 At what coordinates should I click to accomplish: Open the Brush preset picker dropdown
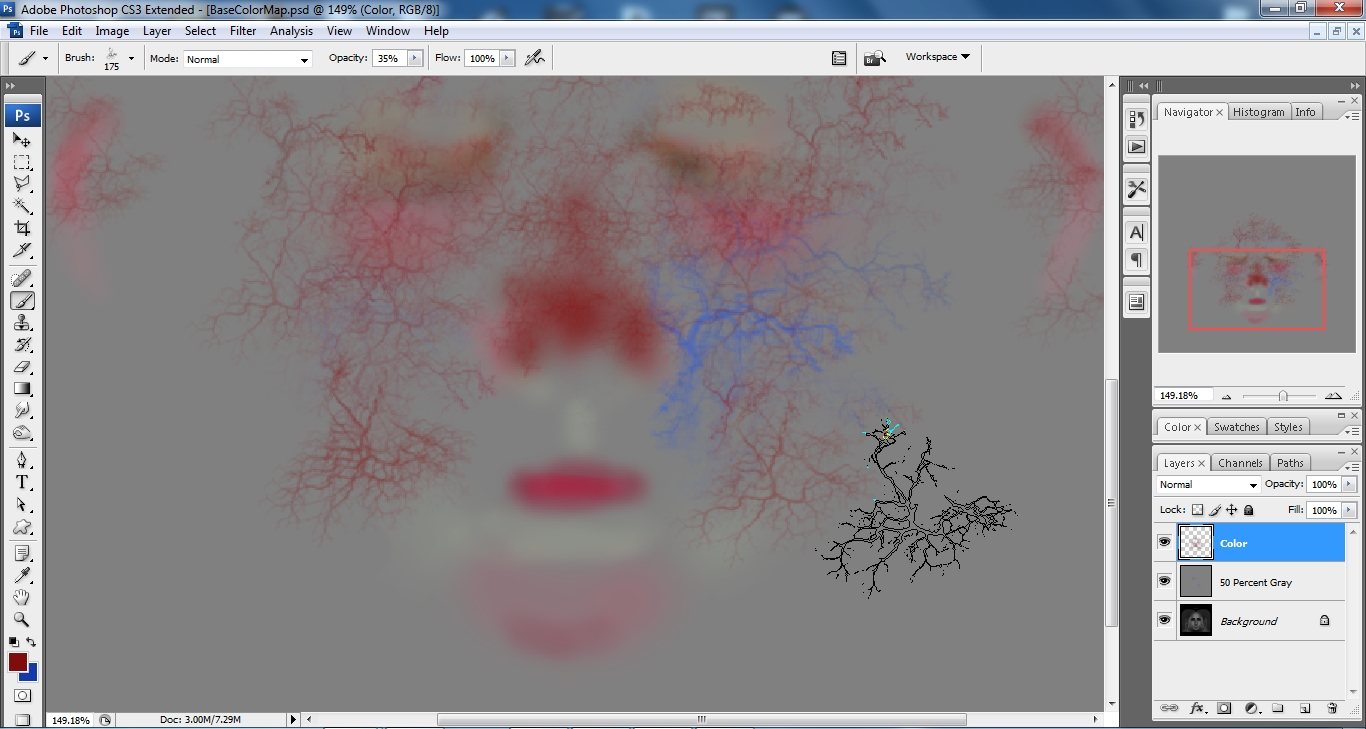(131, 58)
